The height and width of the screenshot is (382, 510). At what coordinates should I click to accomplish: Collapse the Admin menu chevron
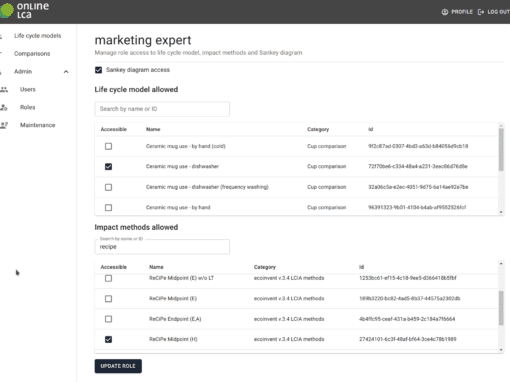click(66, 72)
